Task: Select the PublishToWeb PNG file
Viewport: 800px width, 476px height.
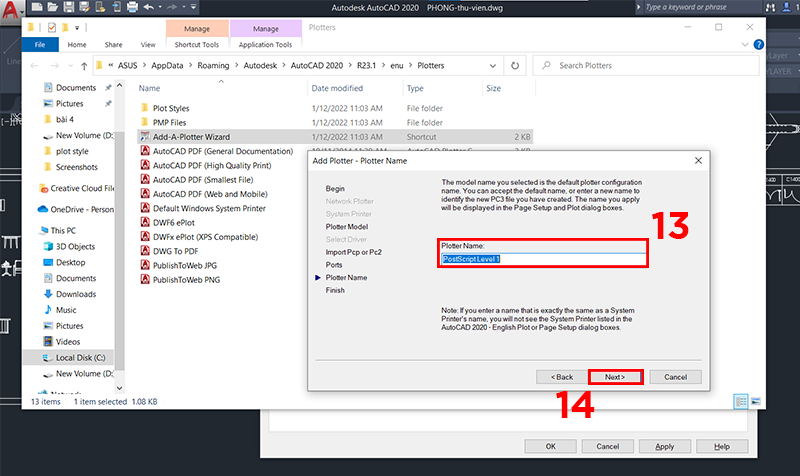Action: pos(186,280)
